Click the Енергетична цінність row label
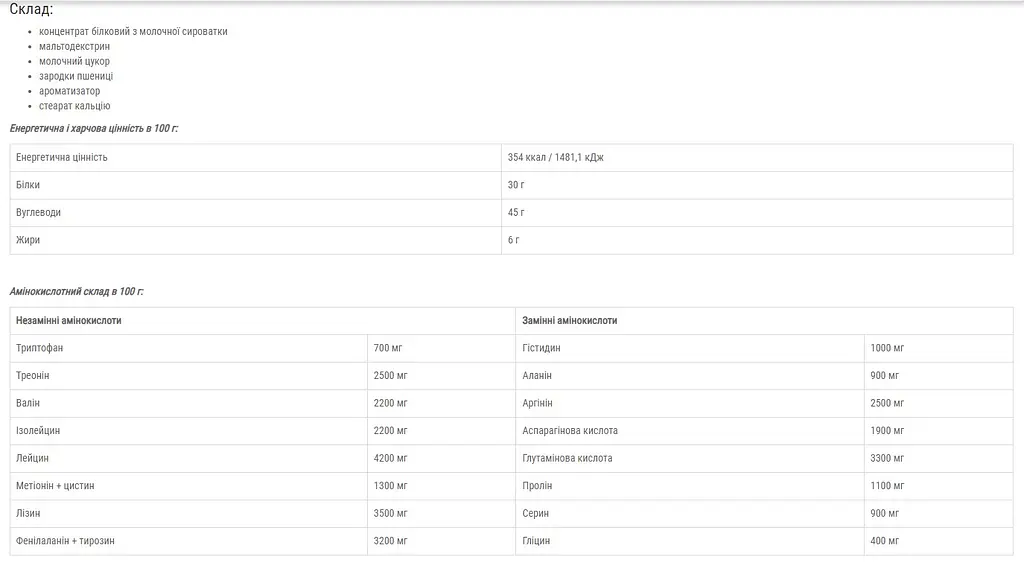 pos(61,157)
